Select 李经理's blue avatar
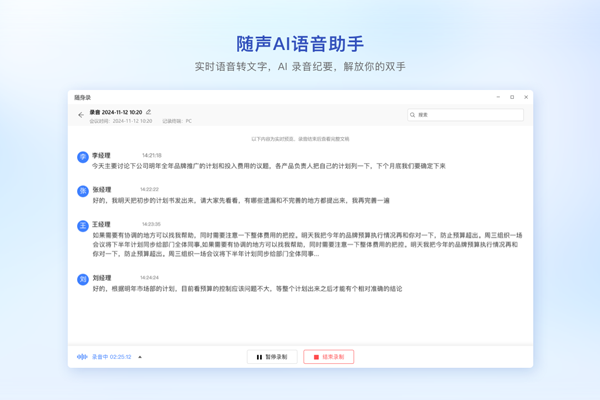The width and height of the screenshot is (600, 400). pyautogui.click(x=83, y=157)
